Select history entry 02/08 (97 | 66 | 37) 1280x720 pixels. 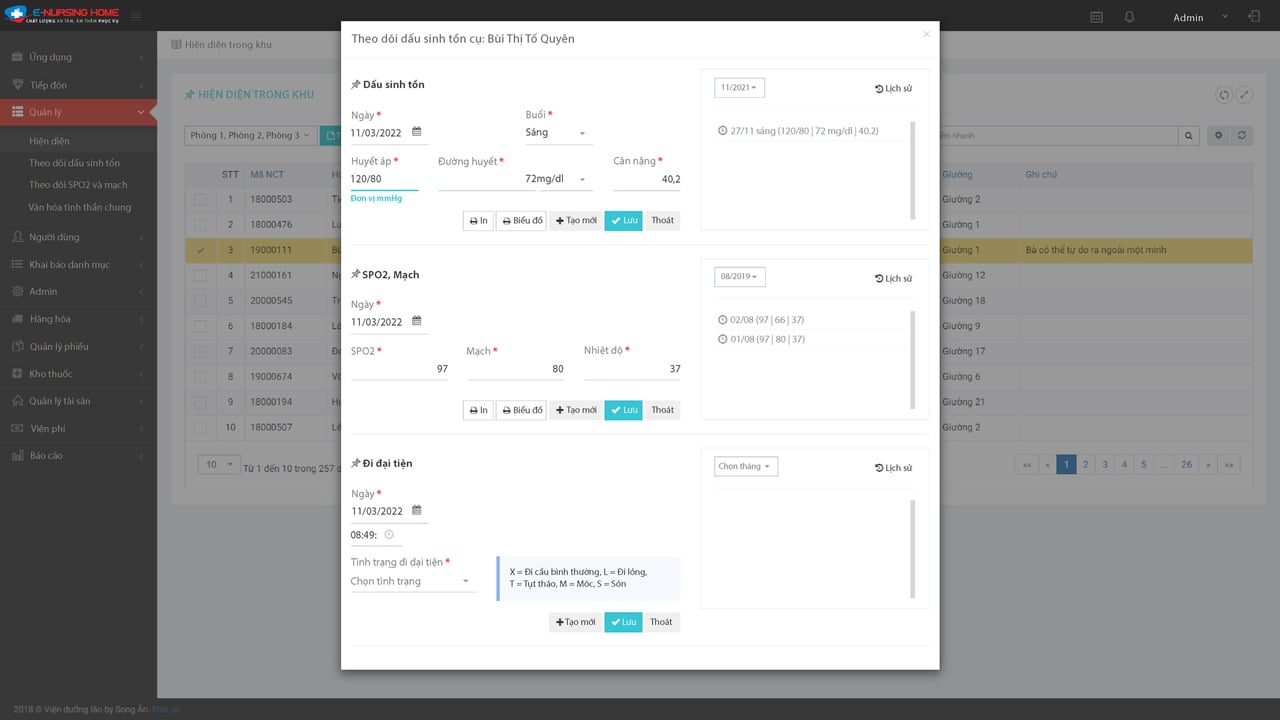pos(767,320)
